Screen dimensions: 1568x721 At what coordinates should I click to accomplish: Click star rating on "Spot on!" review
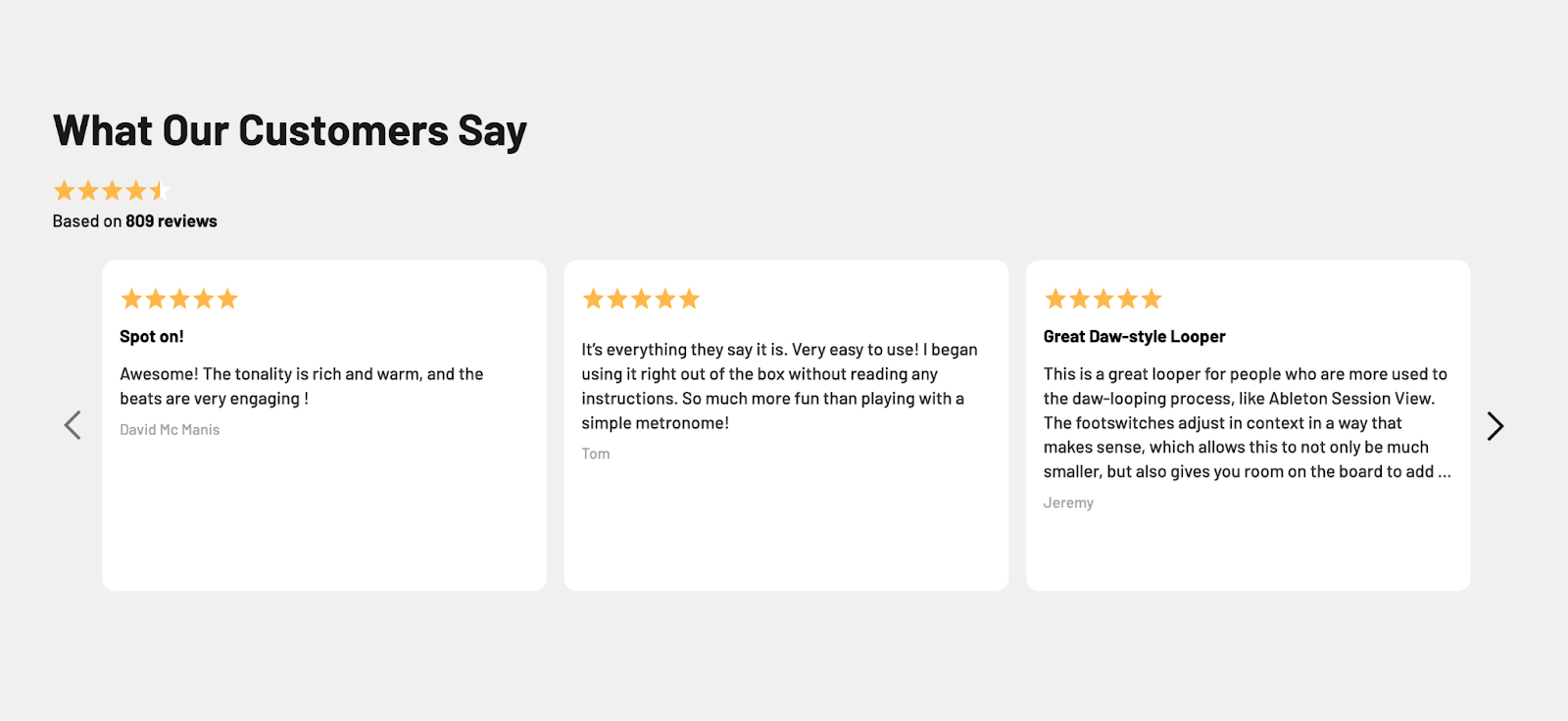179,299
